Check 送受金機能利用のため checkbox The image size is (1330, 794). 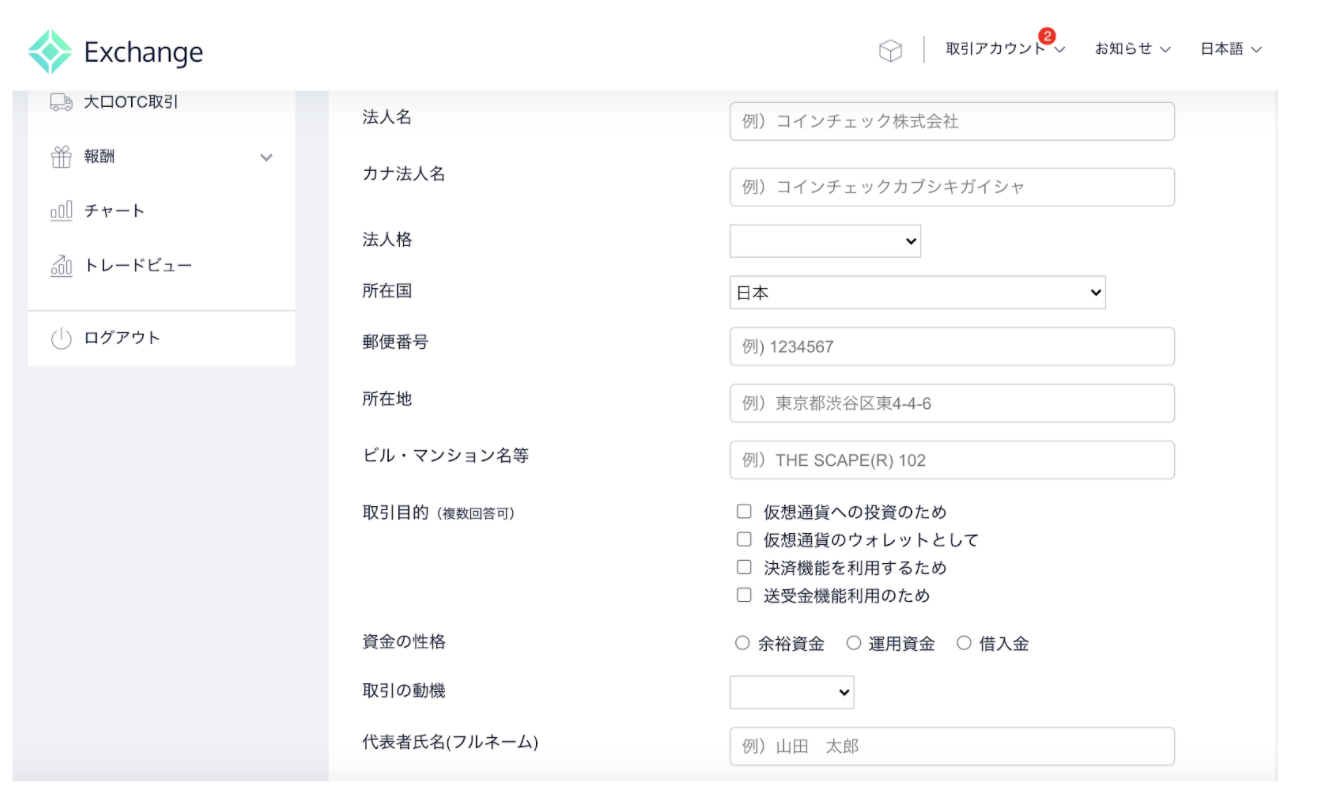pos(743,595)
